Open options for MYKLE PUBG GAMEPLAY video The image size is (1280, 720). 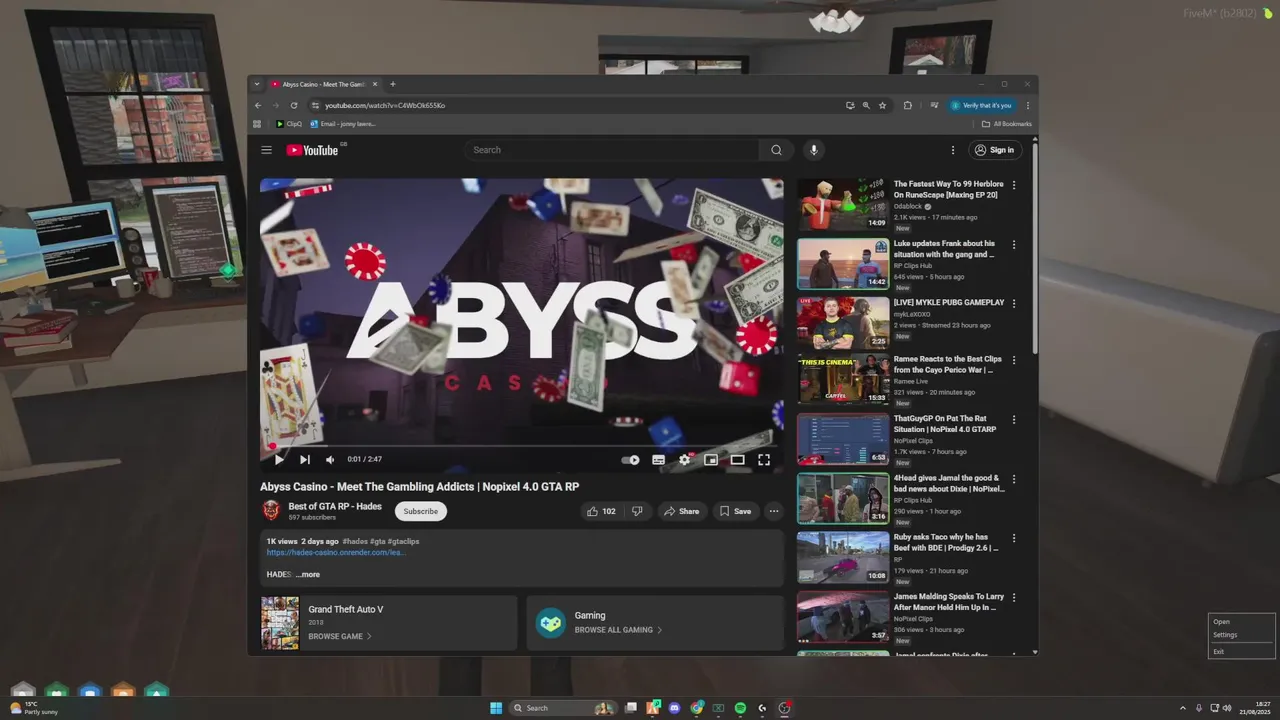[x=1014, y=303]
